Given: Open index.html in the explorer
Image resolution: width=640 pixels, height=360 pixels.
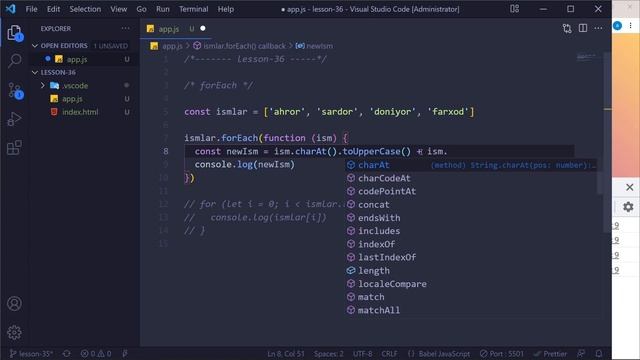Looking at the screenshot, I should tap(80, 112).
